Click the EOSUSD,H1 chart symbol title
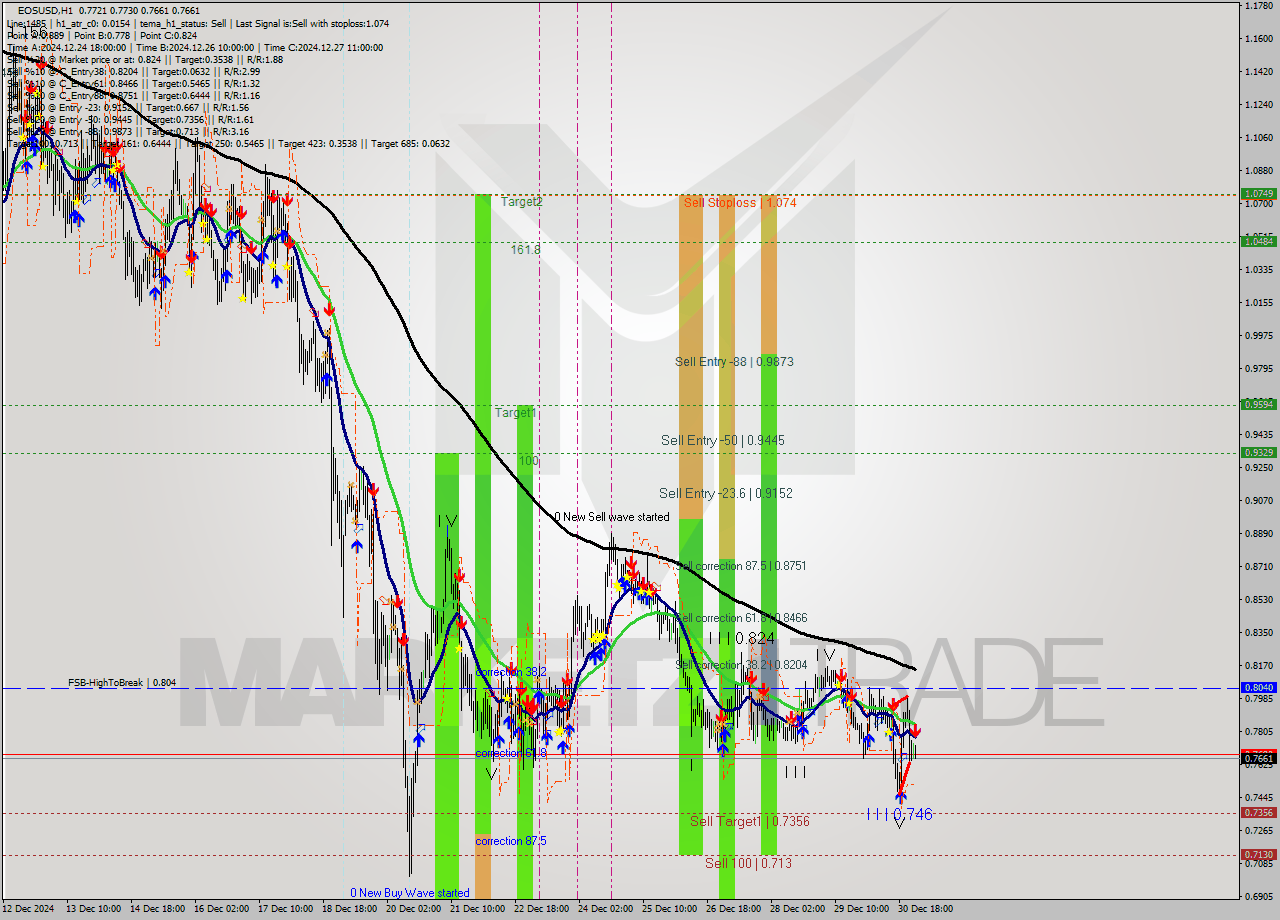This screenshot has width=1280, height=920. 45,10
